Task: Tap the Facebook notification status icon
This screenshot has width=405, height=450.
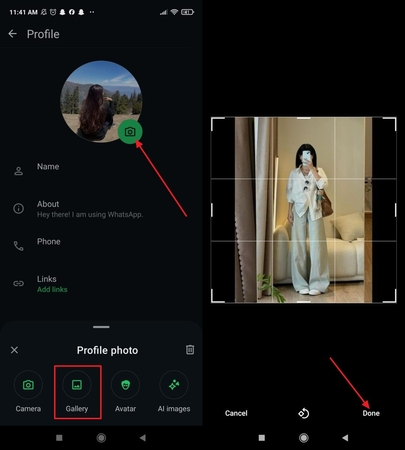Action: pyautogui.click(x=72, y=12)
